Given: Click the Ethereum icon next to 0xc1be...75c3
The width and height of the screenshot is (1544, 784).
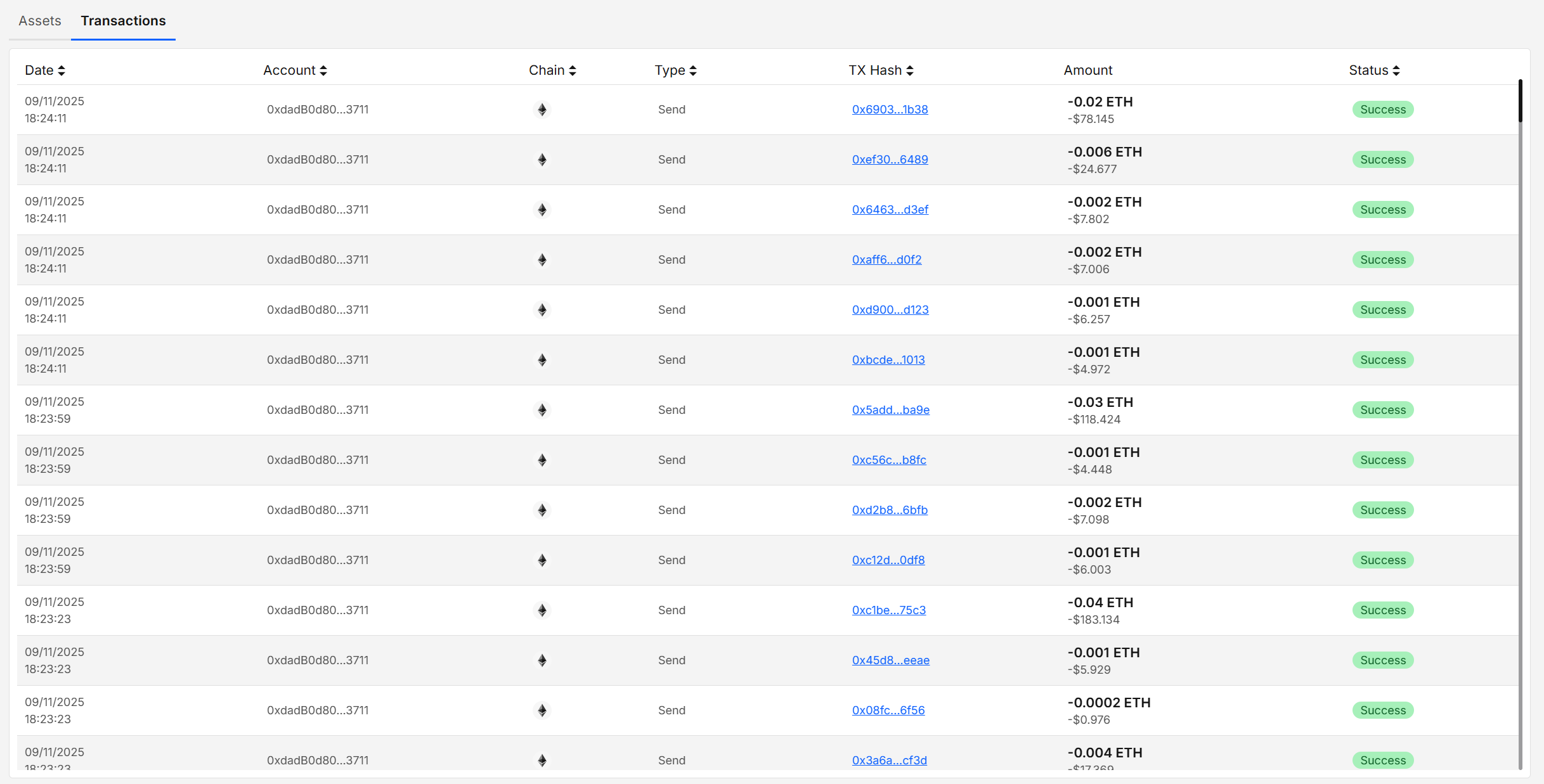Looking at the screenshot, I should pos(542,610).
